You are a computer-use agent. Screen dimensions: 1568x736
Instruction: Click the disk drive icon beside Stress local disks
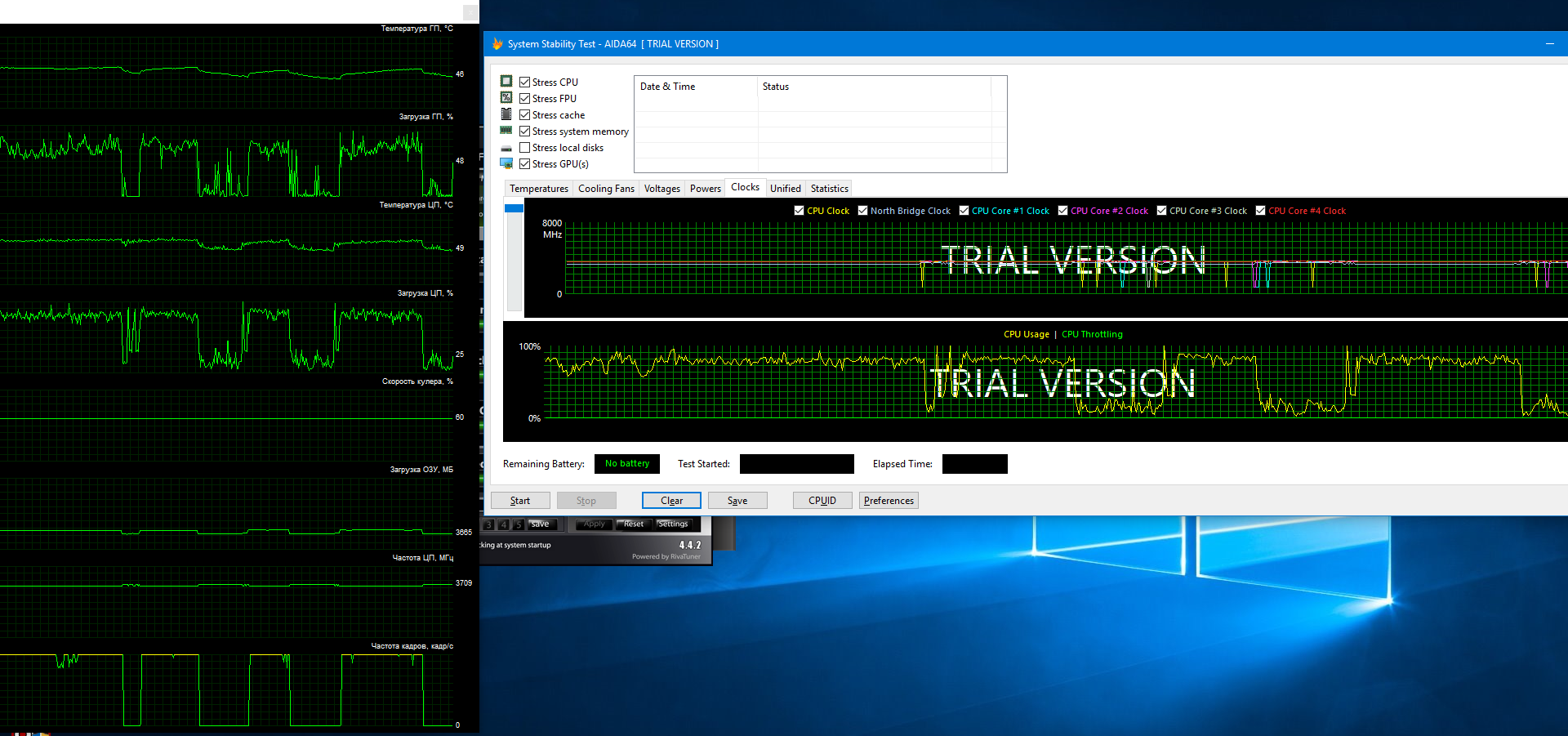506,148
